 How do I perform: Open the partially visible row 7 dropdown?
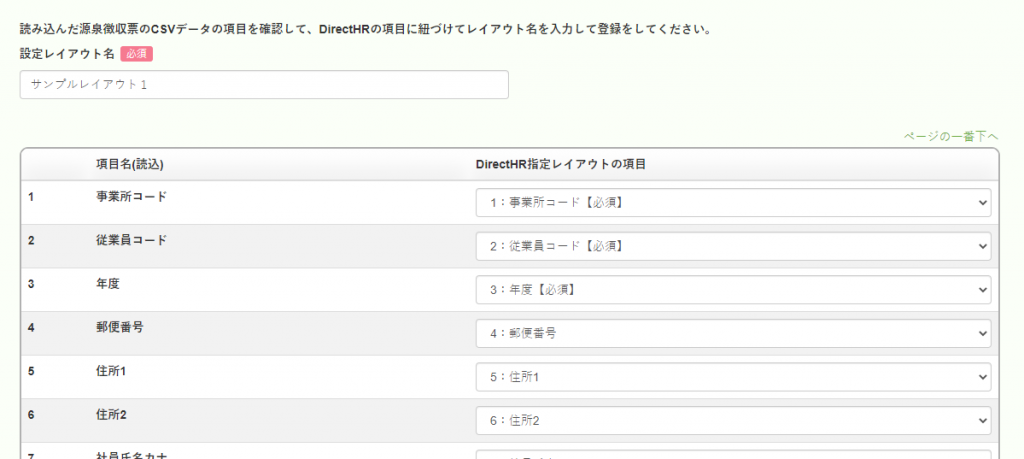[733, 454]
